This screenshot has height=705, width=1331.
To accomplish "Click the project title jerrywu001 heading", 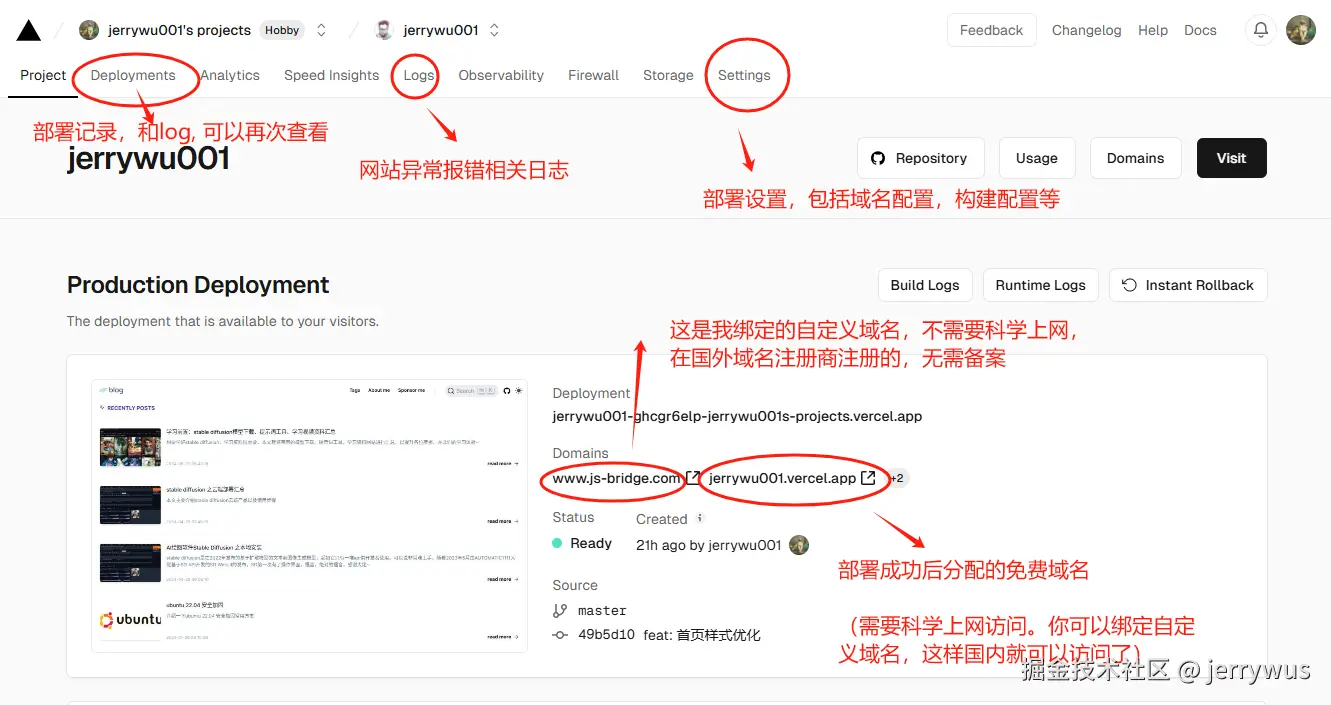I will click(148, 158).
